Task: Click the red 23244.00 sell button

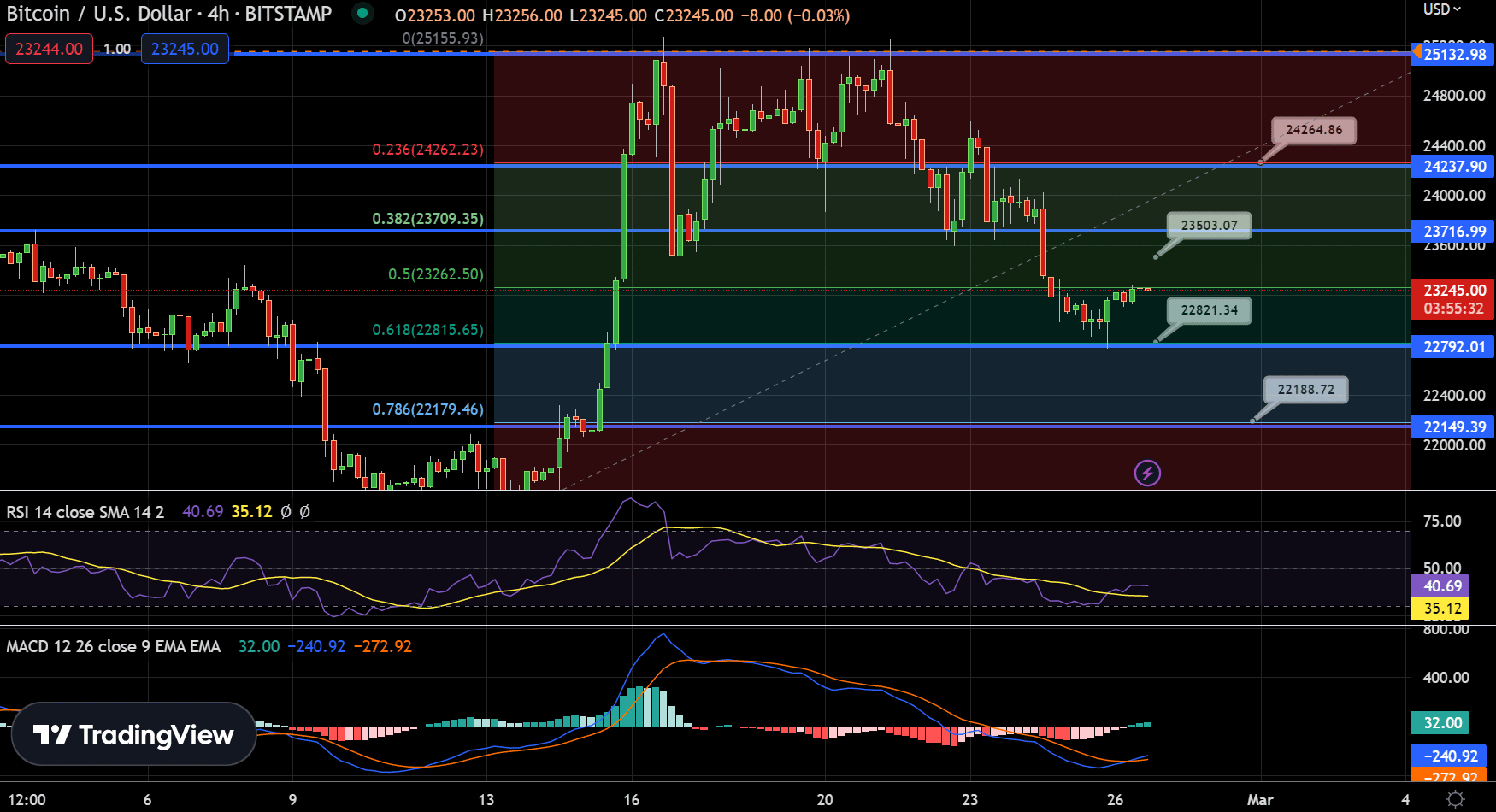Action: coord(49,49)
